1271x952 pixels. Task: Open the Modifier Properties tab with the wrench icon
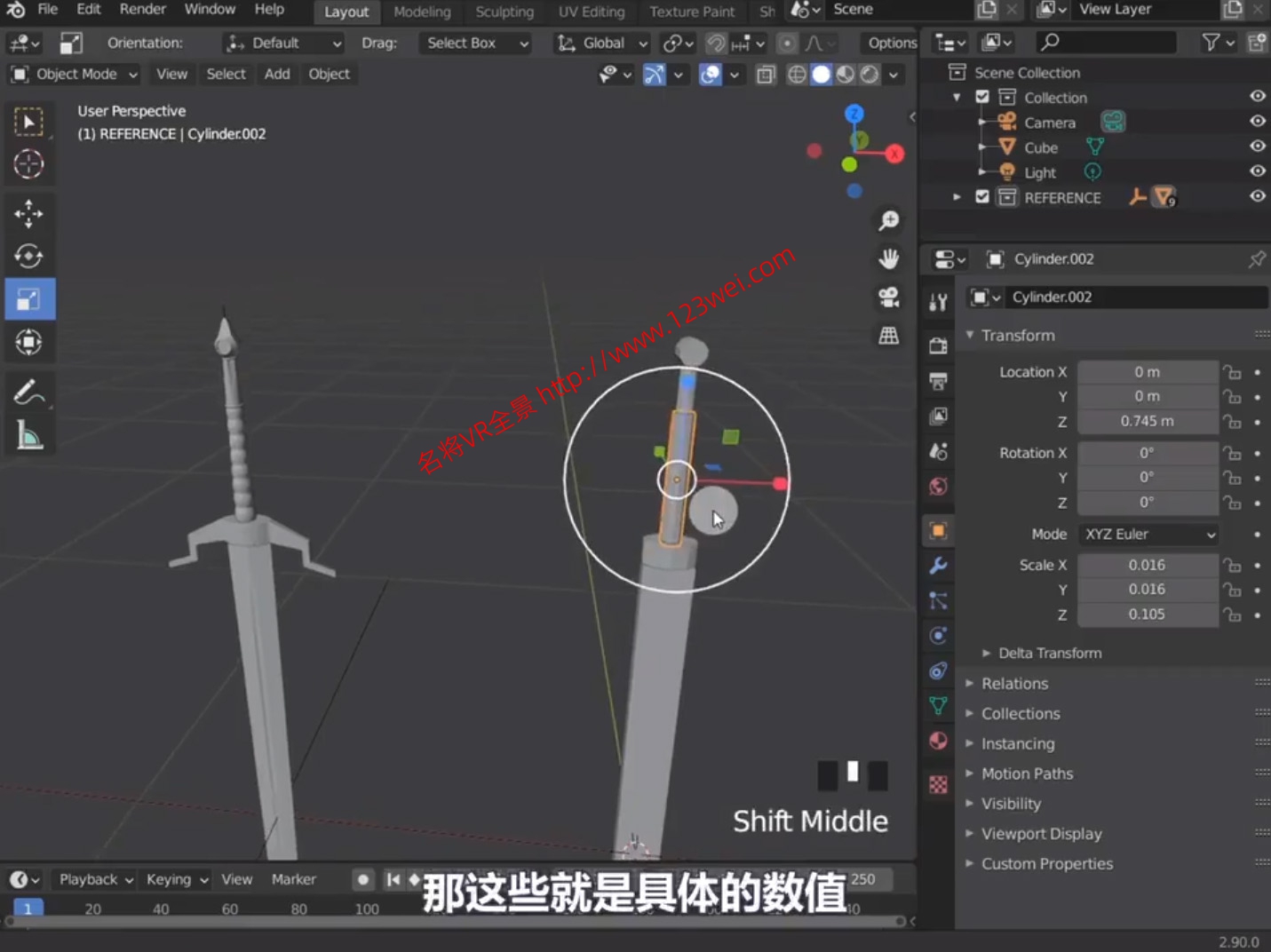(938, 565)
